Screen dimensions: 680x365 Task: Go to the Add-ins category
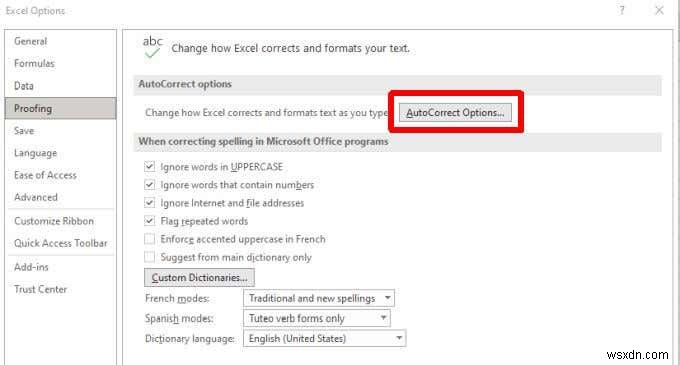pos(60,267)
